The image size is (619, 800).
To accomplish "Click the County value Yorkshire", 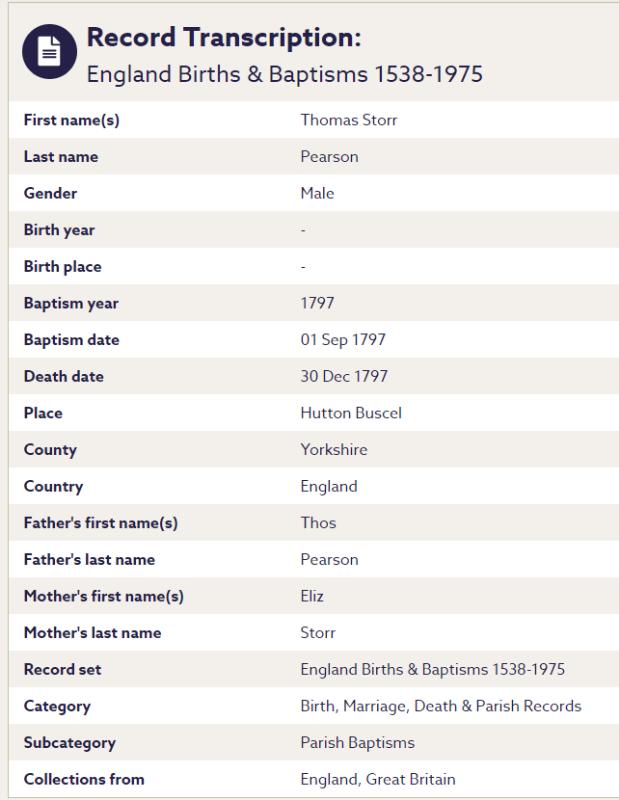I will (333, 450).
